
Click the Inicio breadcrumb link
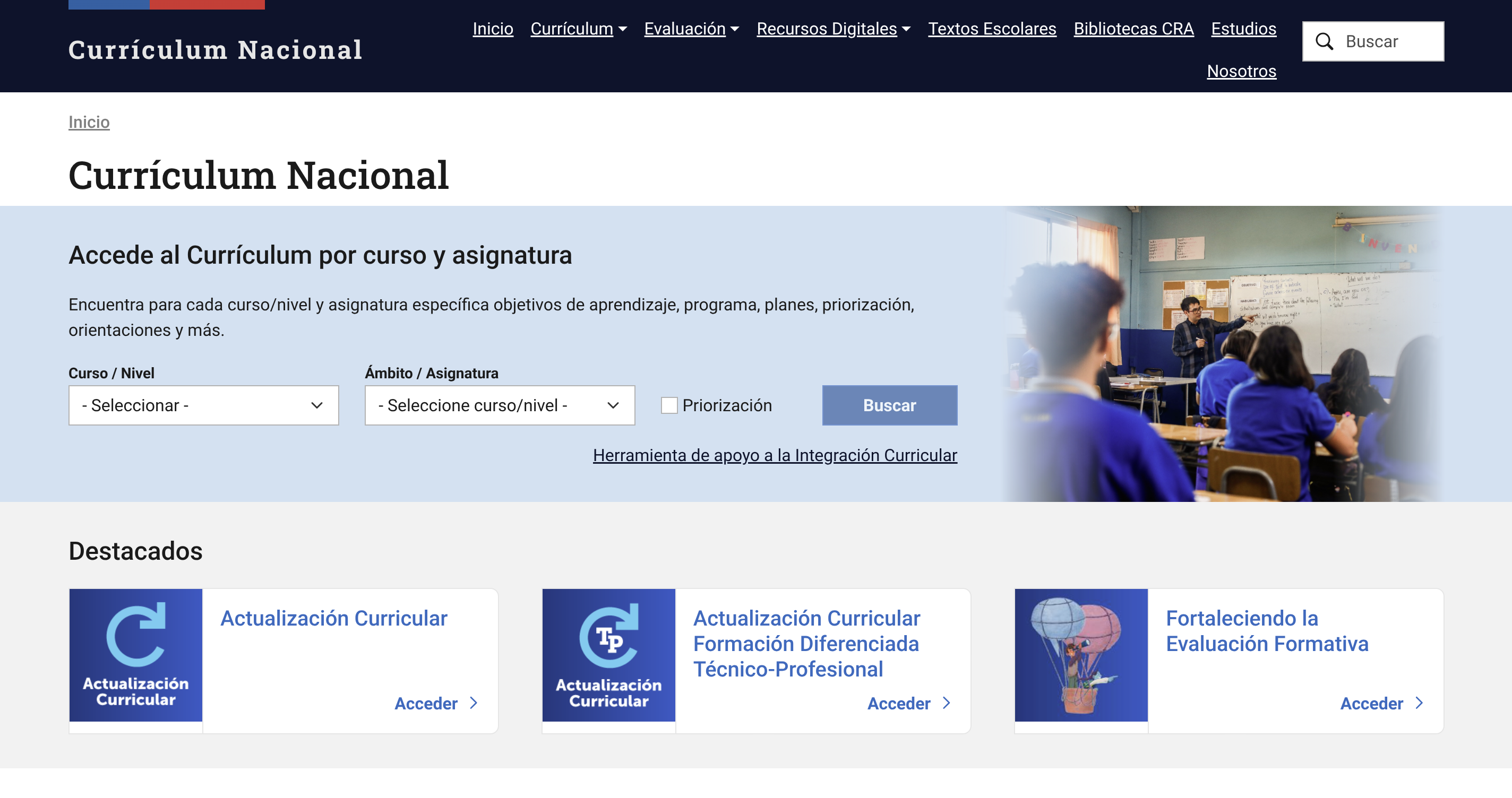[x=89, y=122]
